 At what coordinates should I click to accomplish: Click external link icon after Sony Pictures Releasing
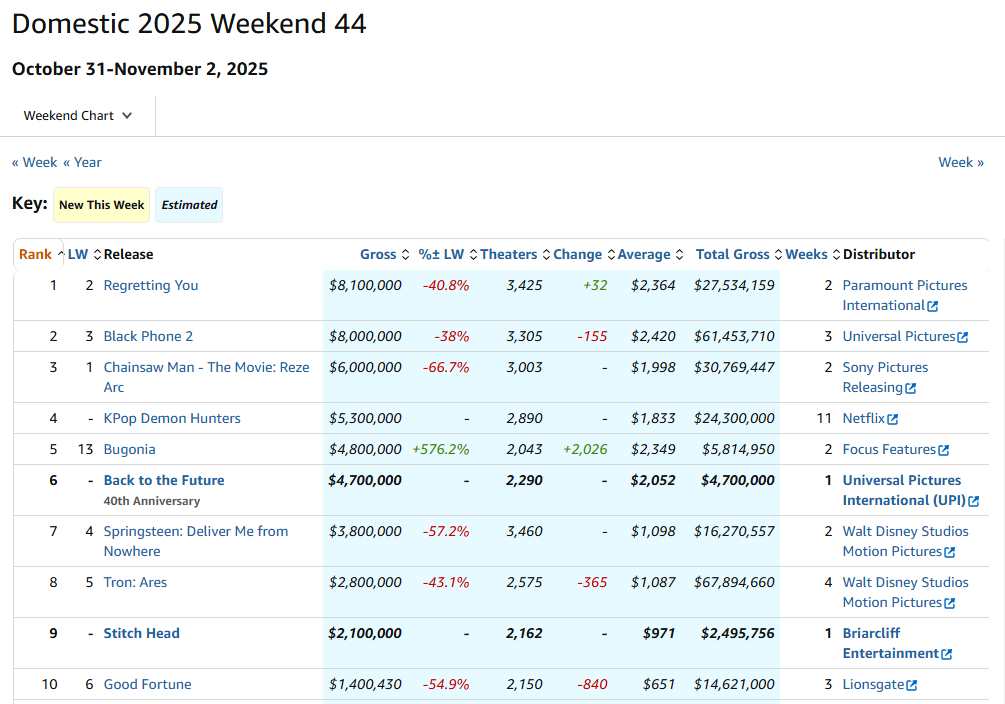coord(910,388)
